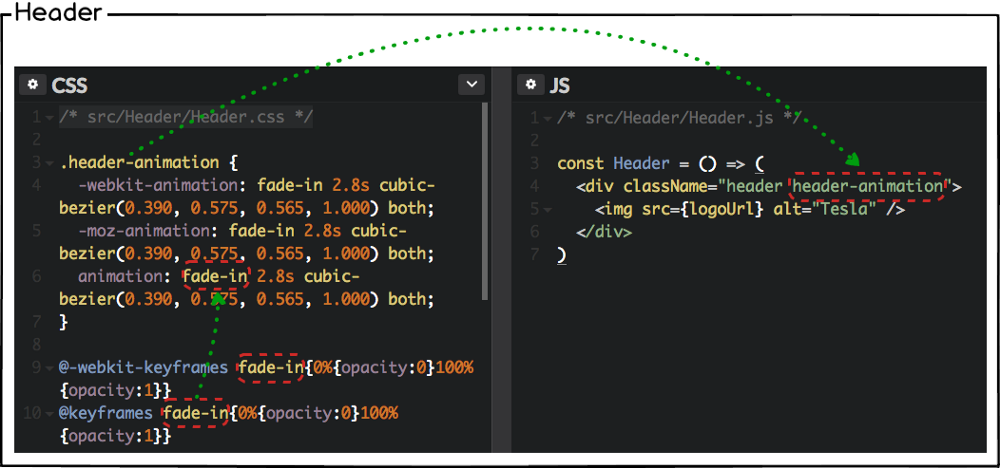Collapse the .header-animation rule at line 3

tap(49, 163)
